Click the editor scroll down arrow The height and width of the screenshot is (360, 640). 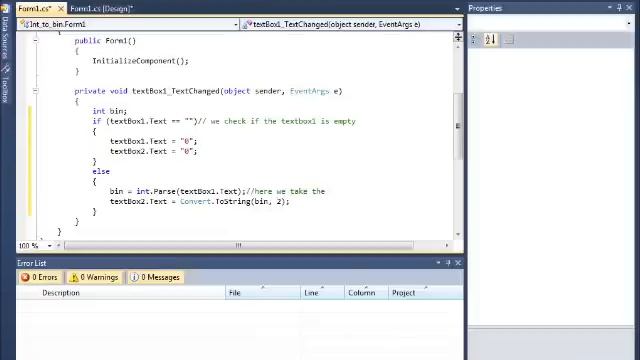[x=458, y=234]
